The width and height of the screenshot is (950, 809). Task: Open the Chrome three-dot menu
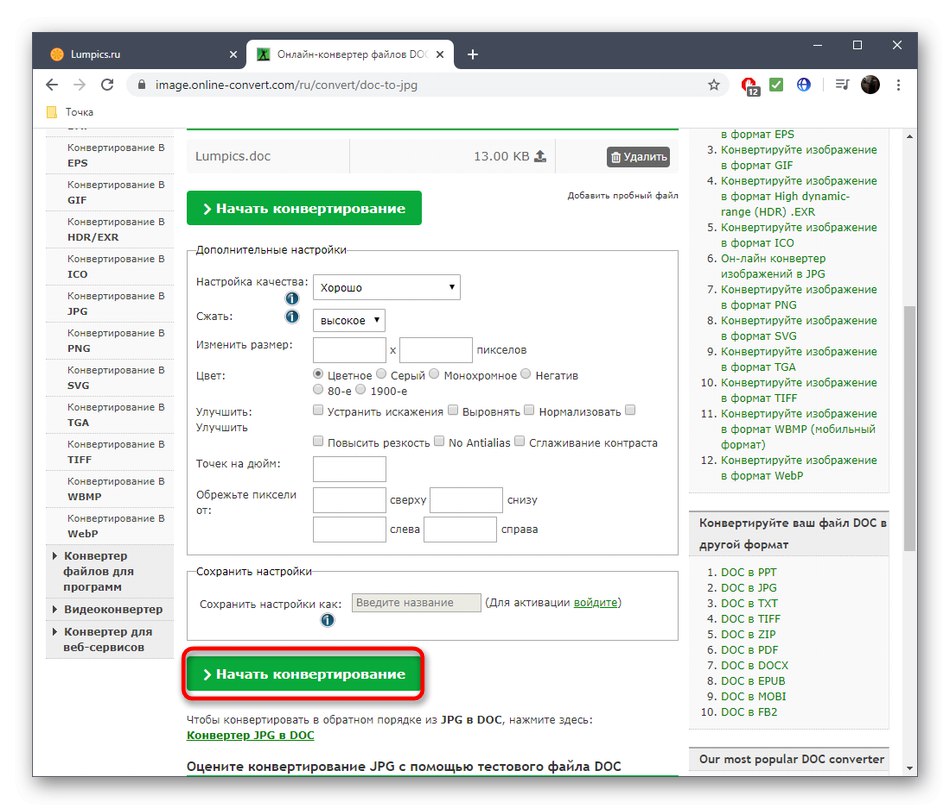pos(899,85)
